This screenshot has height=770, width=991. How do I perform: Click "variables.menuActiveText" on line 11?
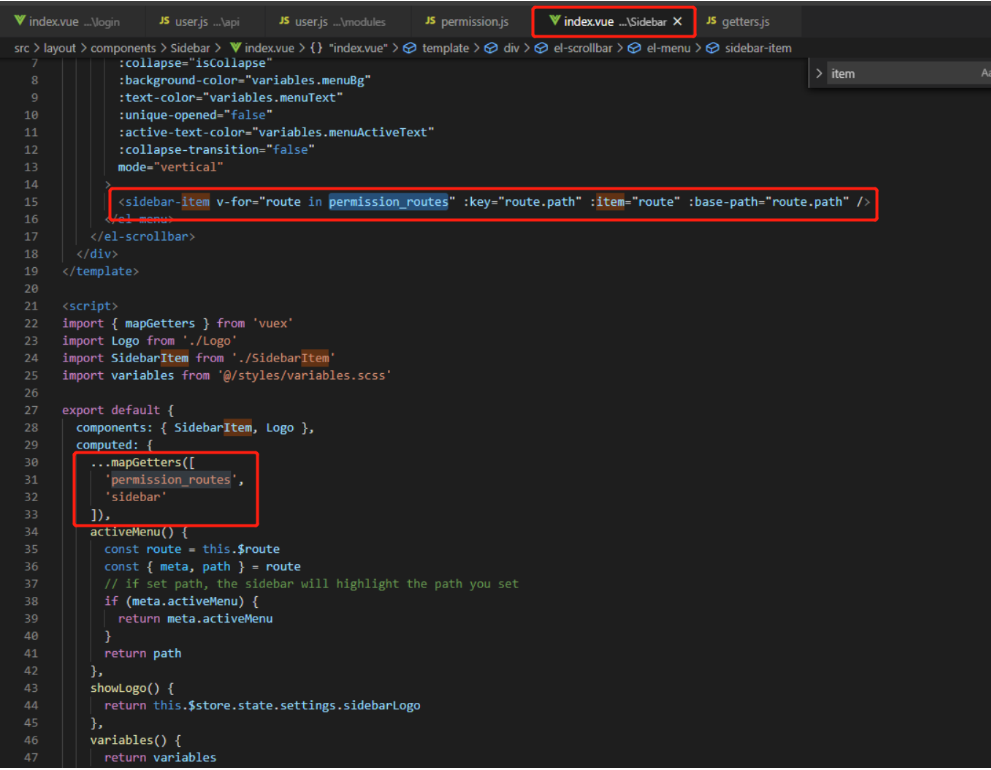click(x=343, y=132)
